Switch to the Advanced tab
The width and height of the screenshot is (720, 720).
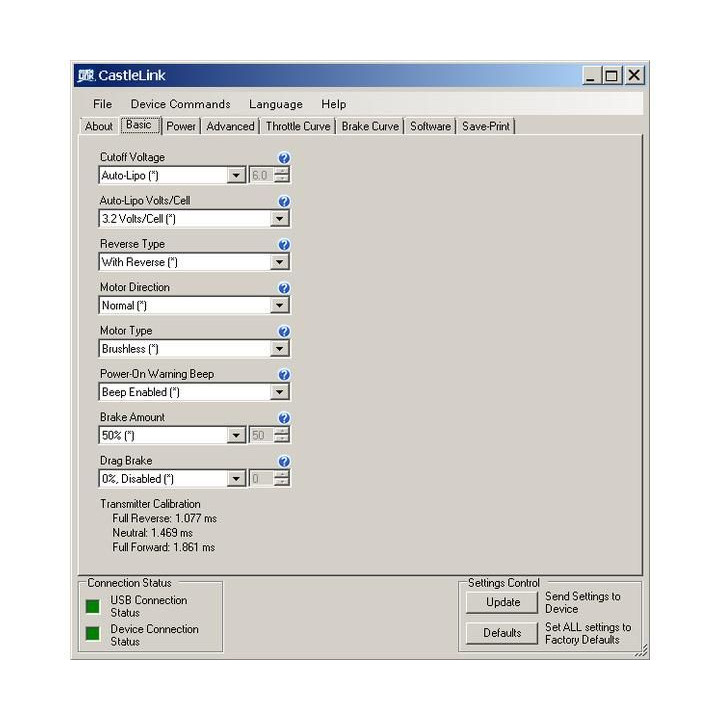pos(230,126)
